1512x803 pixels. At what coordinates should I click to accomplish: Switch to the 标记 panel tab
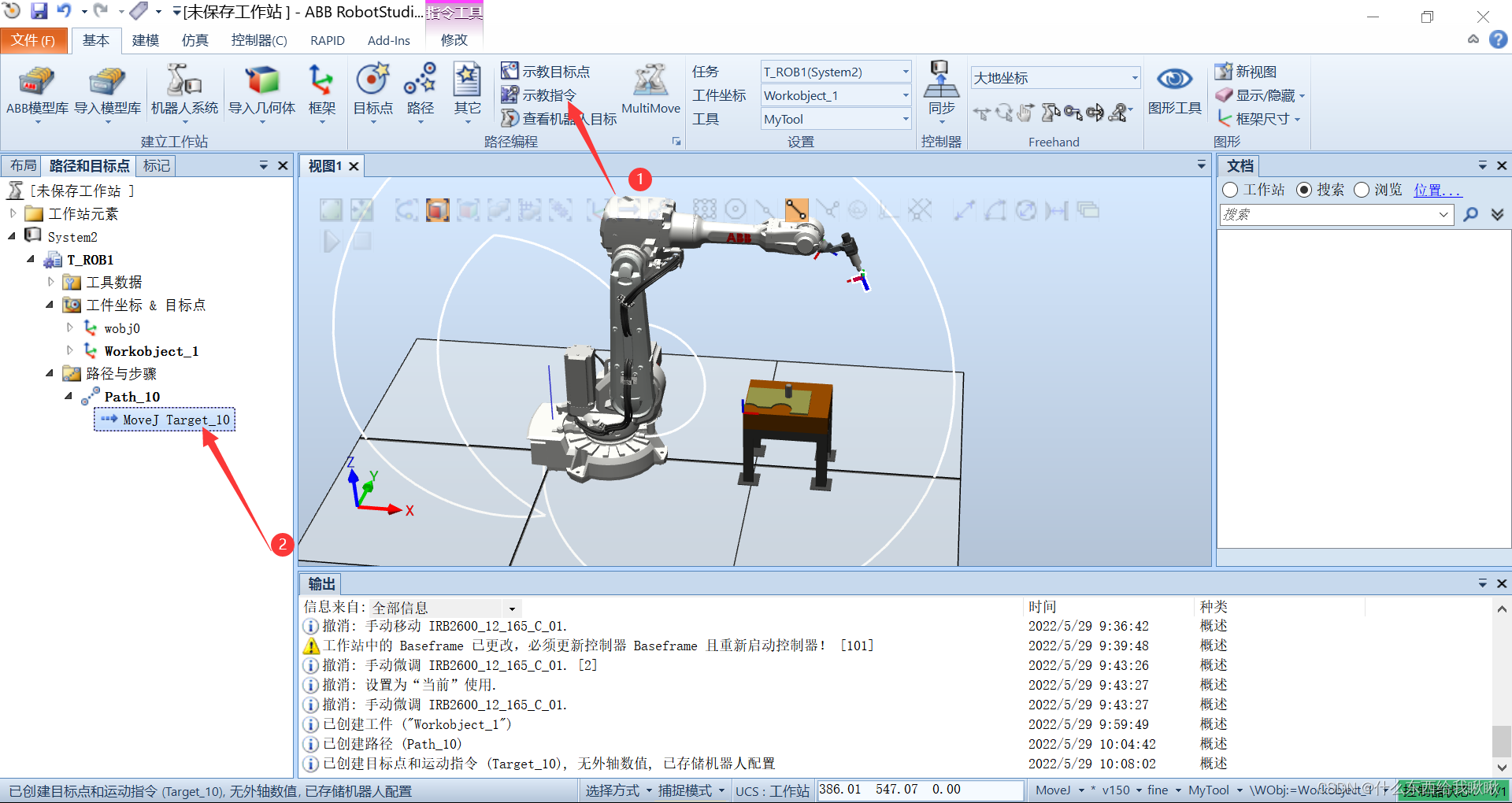[156, 166]
